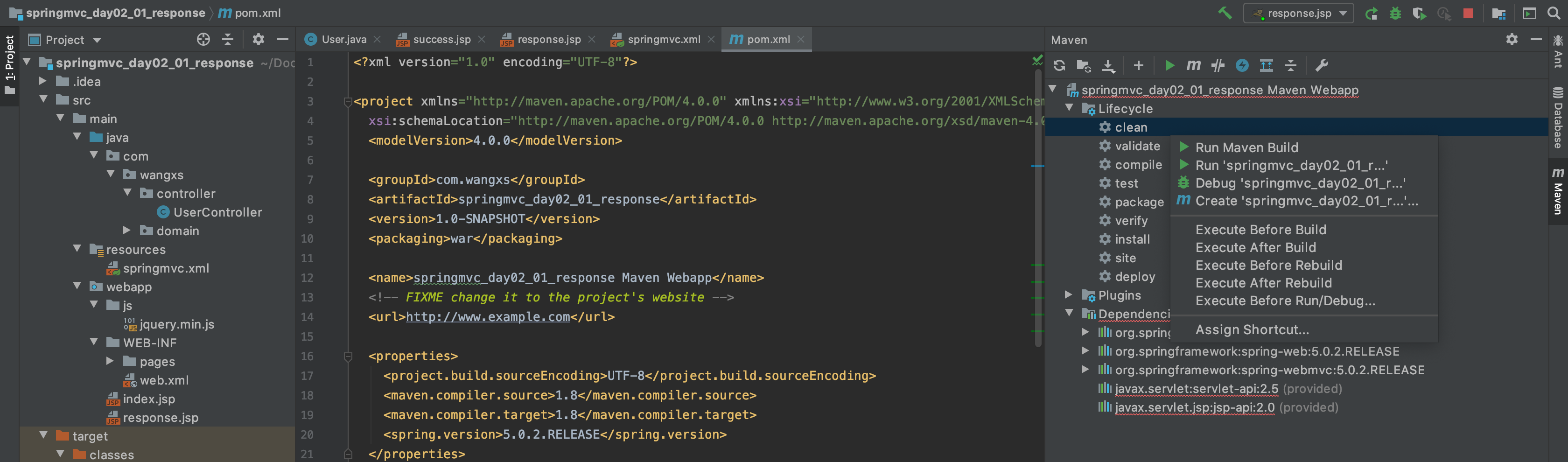This screenshot has height=462, width=1568.
Task: Open the response.jsp run configuration dropdown
Action: click(1298, 14)
